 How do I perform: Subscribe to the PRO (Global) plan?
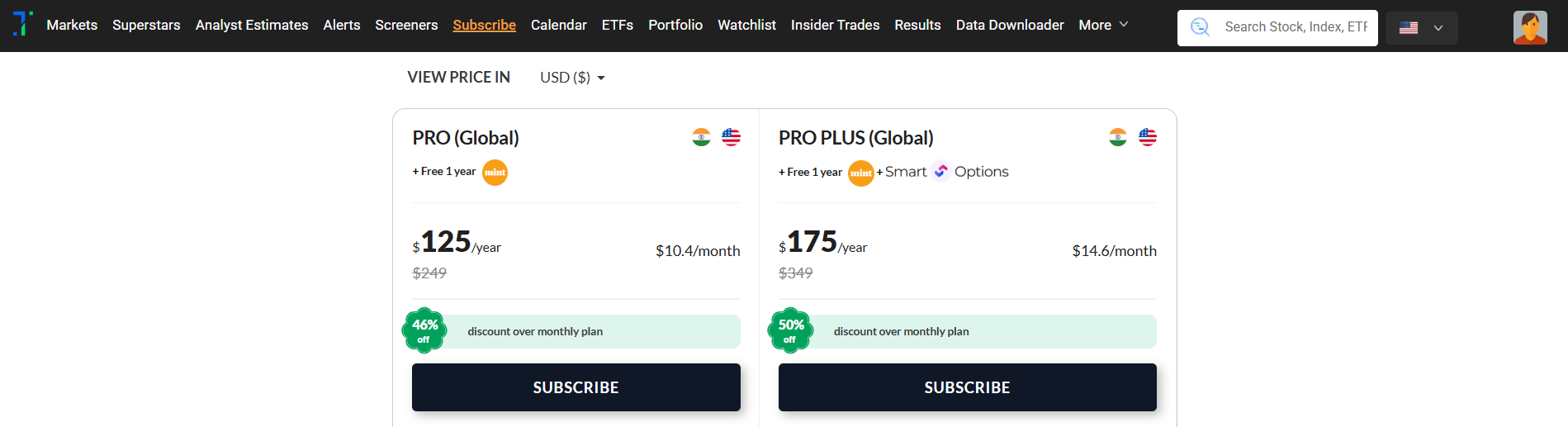(576, 387)
